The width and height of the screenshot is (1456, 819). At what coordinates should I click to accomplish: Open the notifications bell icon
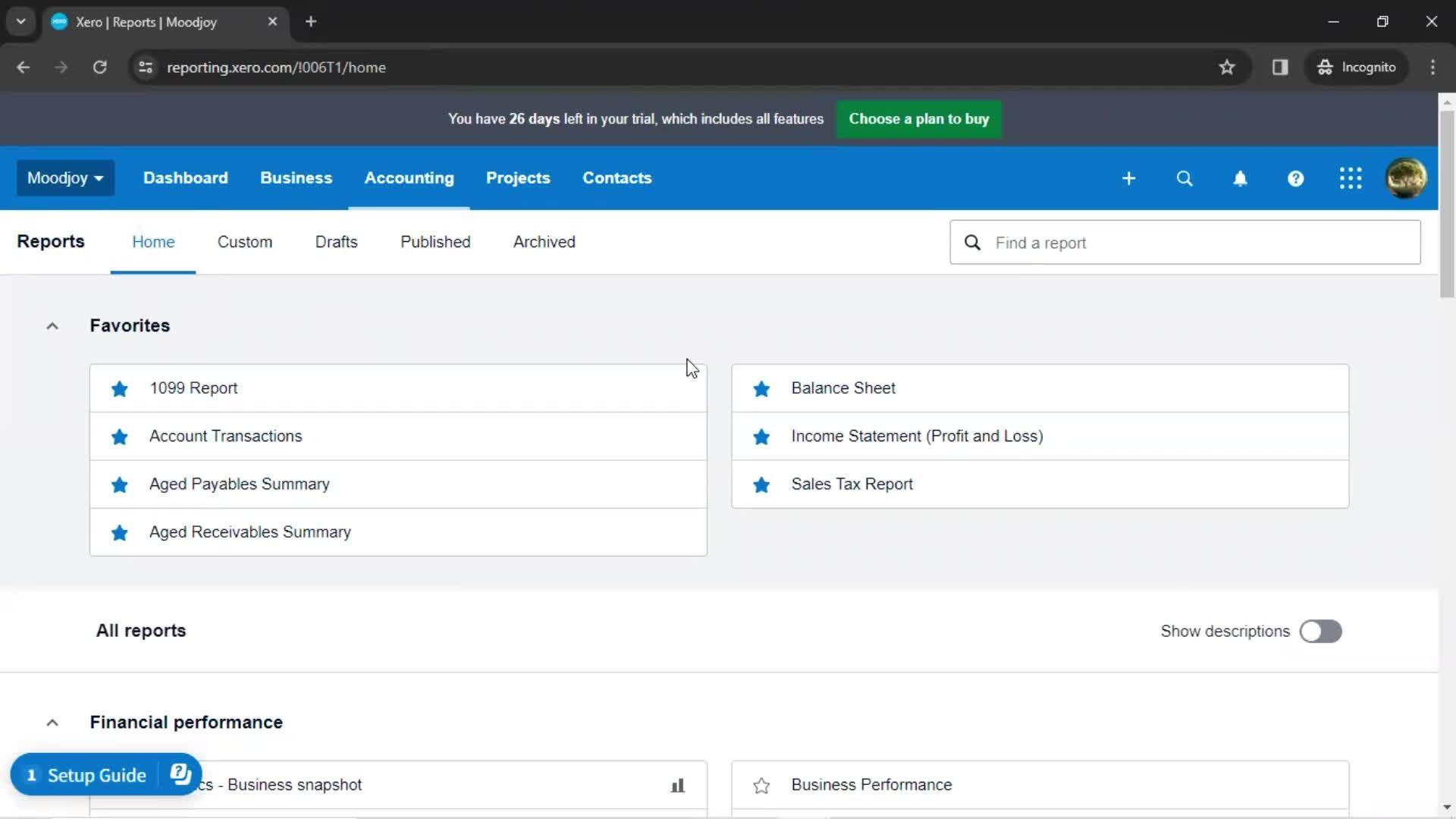[x=1240, y=178]
